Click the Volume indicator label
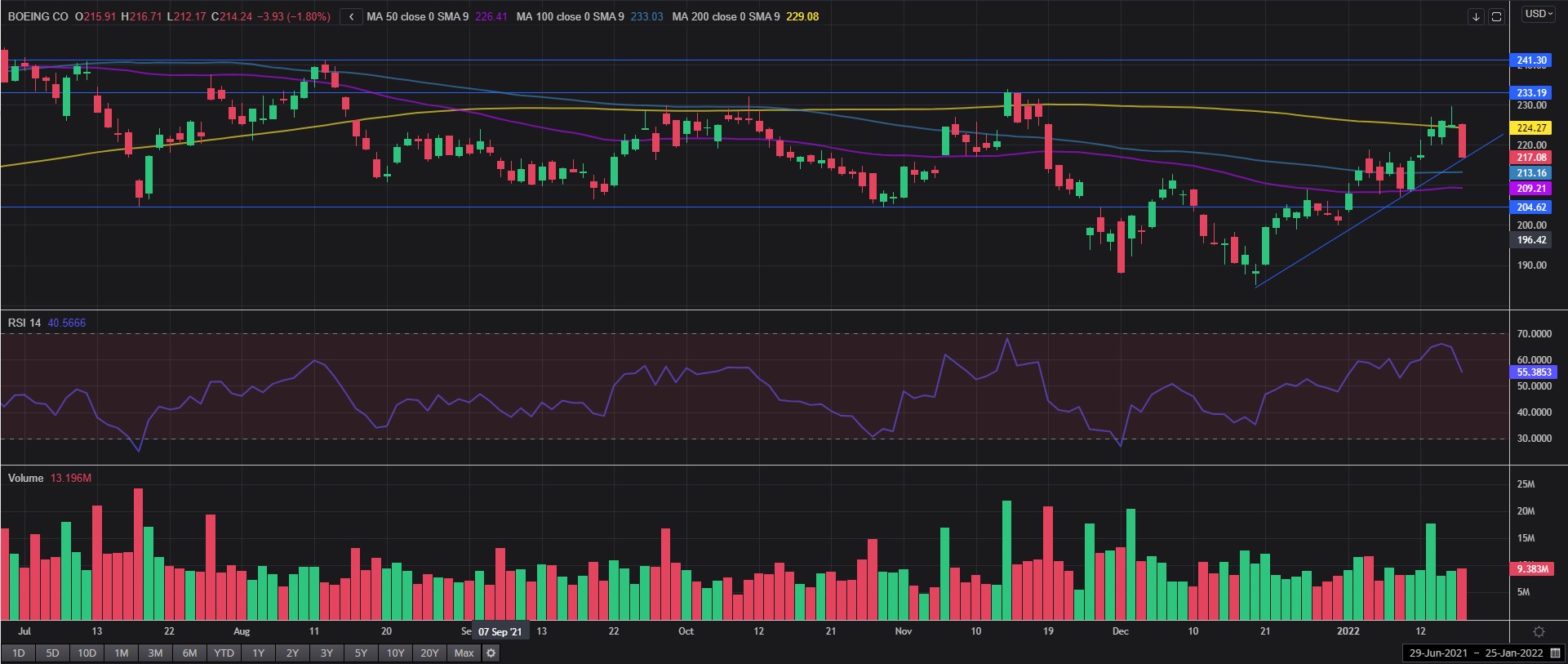Viewport: 1568px width, 664px height. click(x=25, y=478)
